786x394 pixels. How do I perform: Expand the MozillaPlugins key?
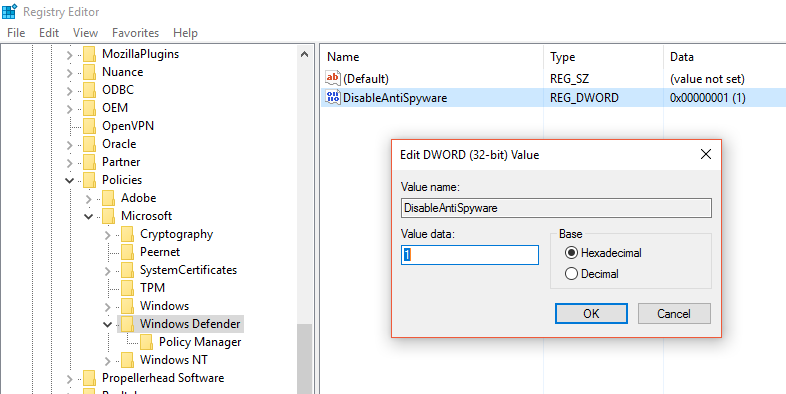coord(70,55)
